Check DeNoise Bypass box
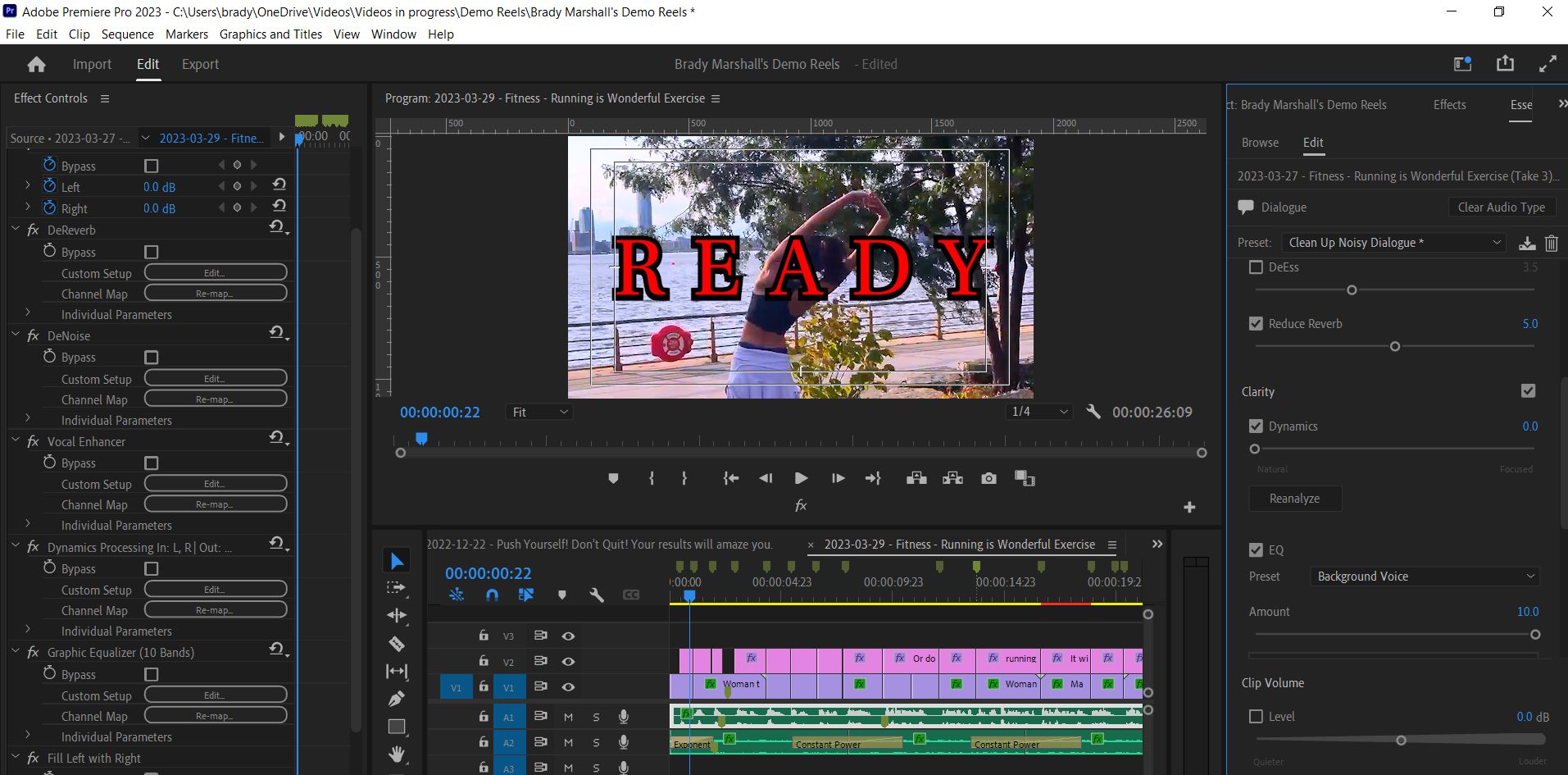The width and height of the screenshot is (1568, 775). pyautogui.click(x=152, y=358)
